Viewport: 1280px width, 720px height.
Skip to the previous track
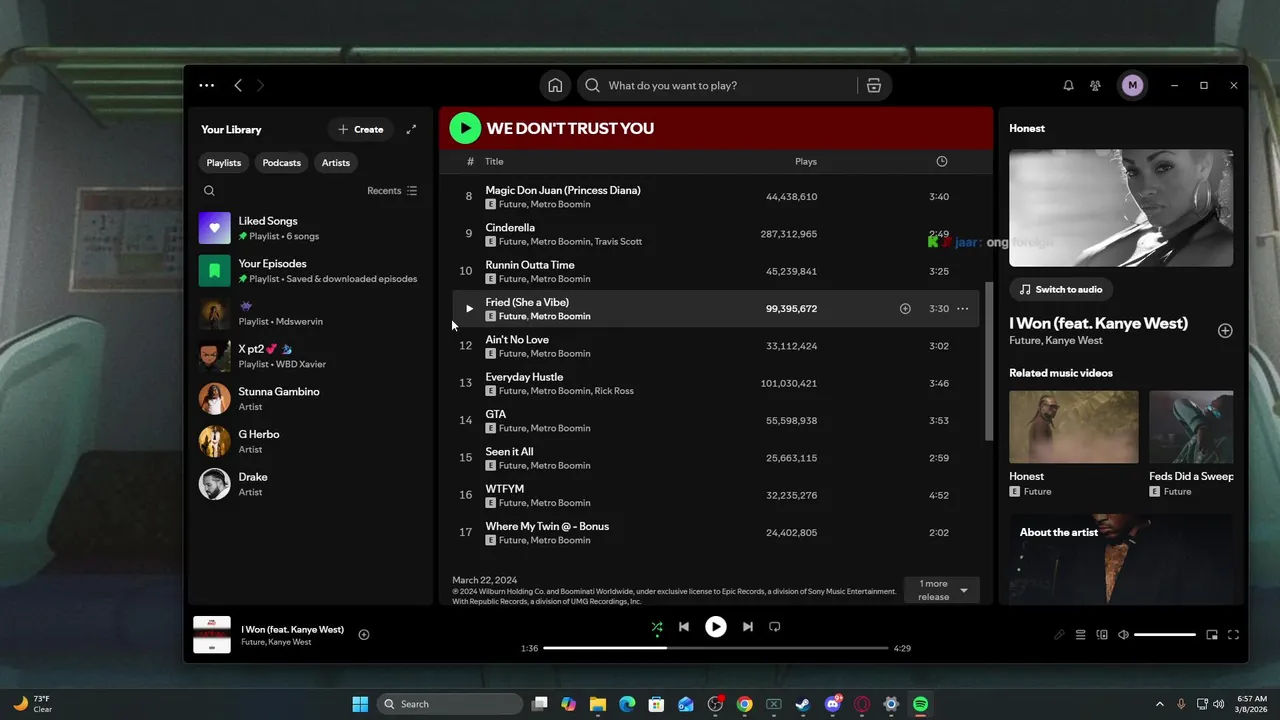pos(684,627)
